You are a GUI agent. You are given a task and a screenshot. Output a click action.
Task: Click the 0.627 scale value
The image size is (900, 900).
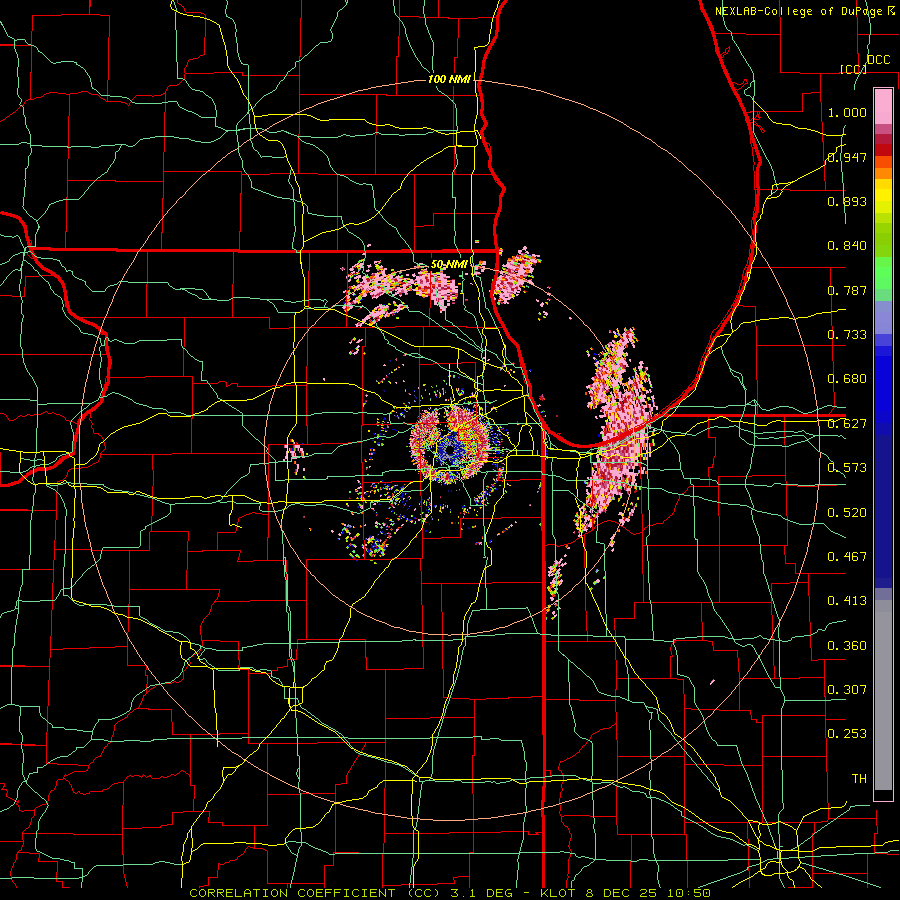click(x=847, y=424)
